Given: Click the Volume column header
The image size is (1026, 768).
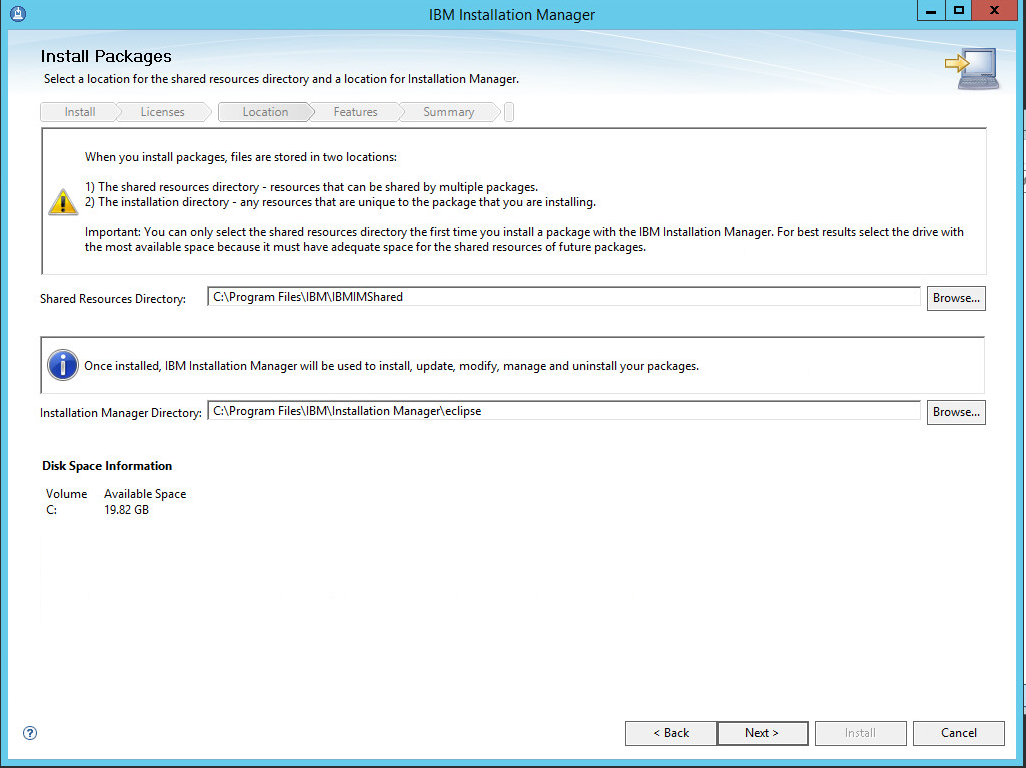Looking at the screenshot, I should point(67,494).
